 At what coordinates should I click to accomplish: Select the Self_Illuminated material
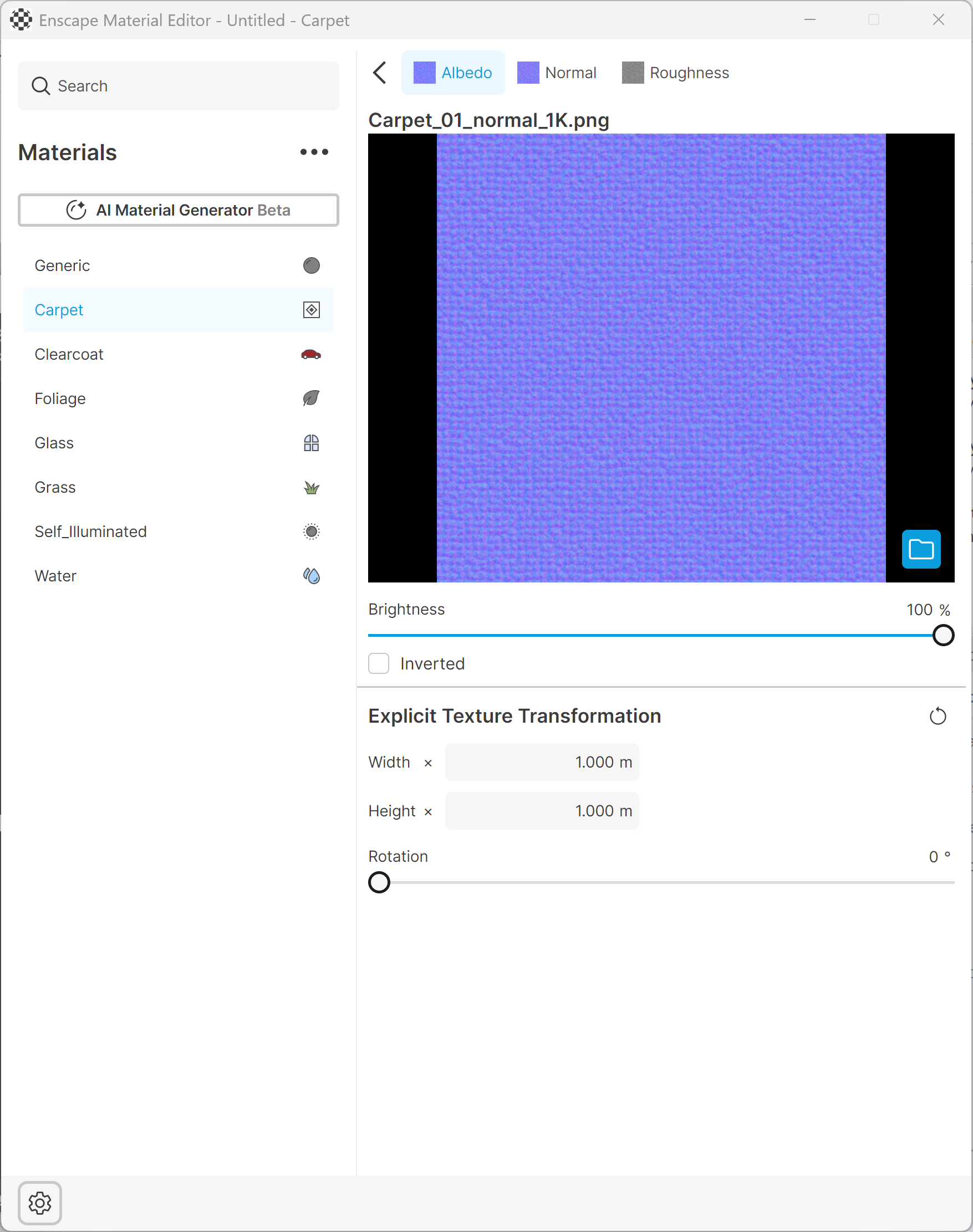(179, 531)
